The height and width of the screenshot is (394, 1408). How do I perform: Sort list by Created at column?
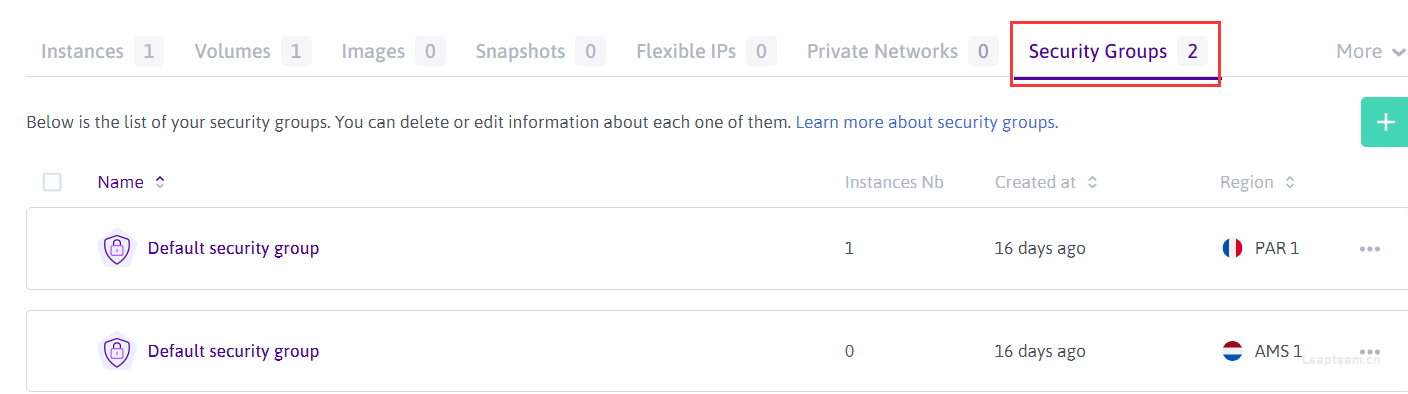(1044, 182)
